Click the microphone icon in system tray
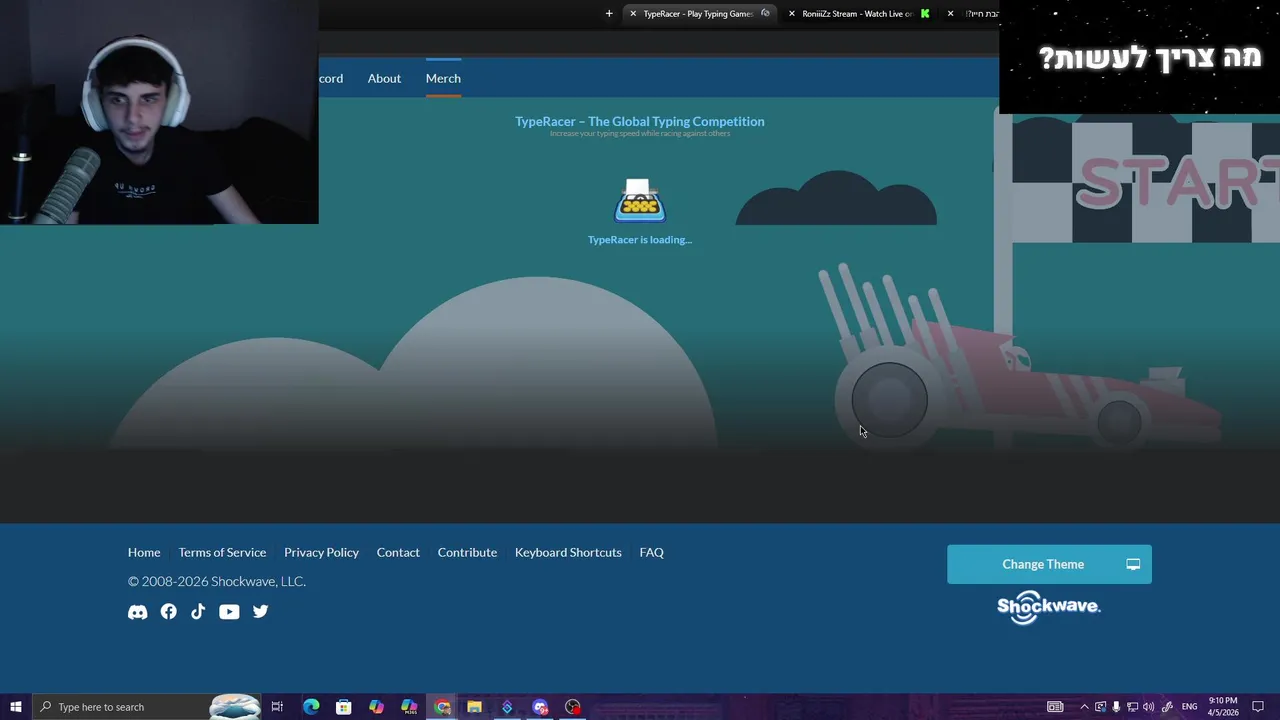The image size is (1280, 720). (x=1116, y=707)
